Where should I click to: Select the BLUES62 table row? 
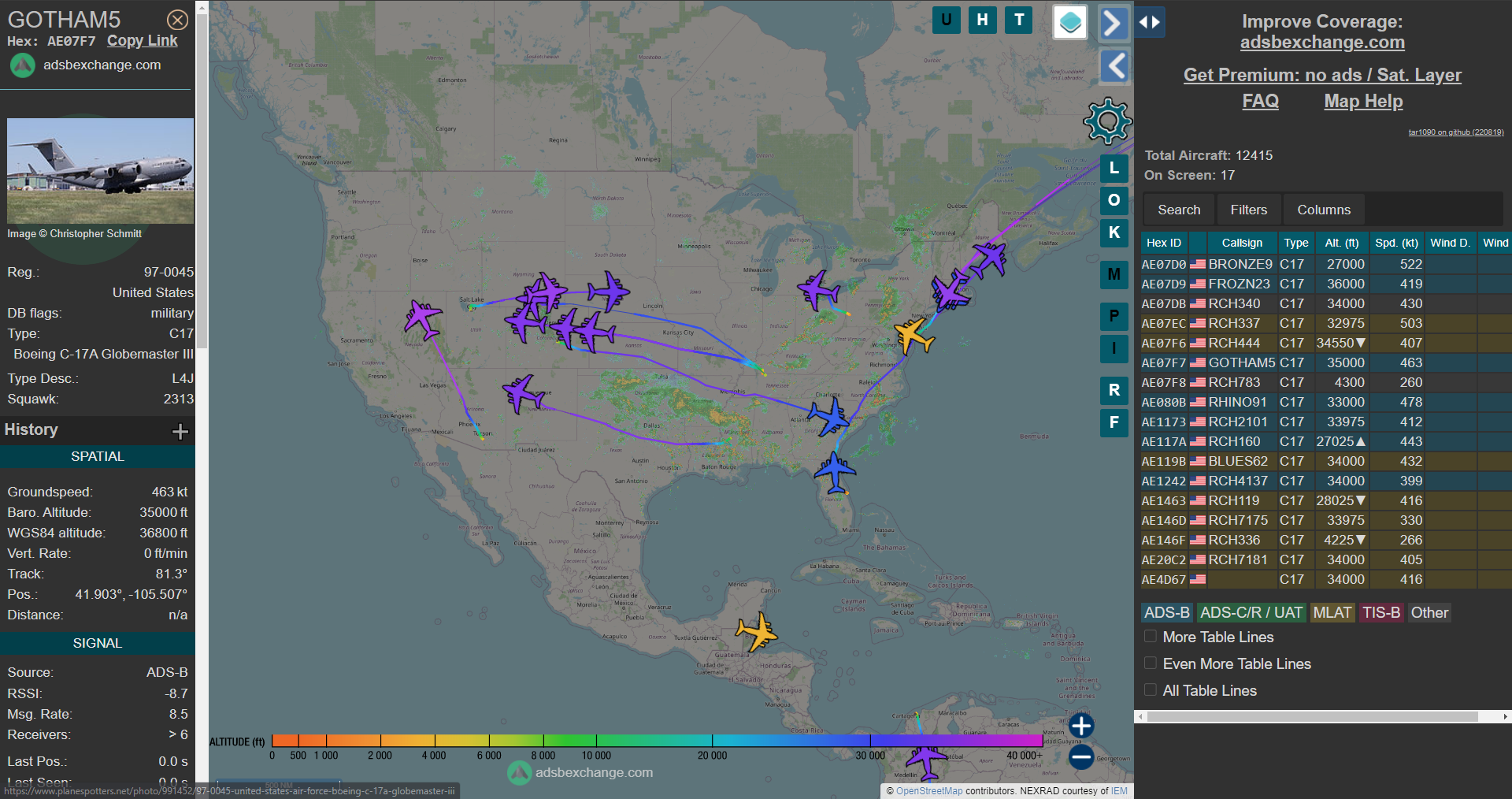coord(1326,461)
